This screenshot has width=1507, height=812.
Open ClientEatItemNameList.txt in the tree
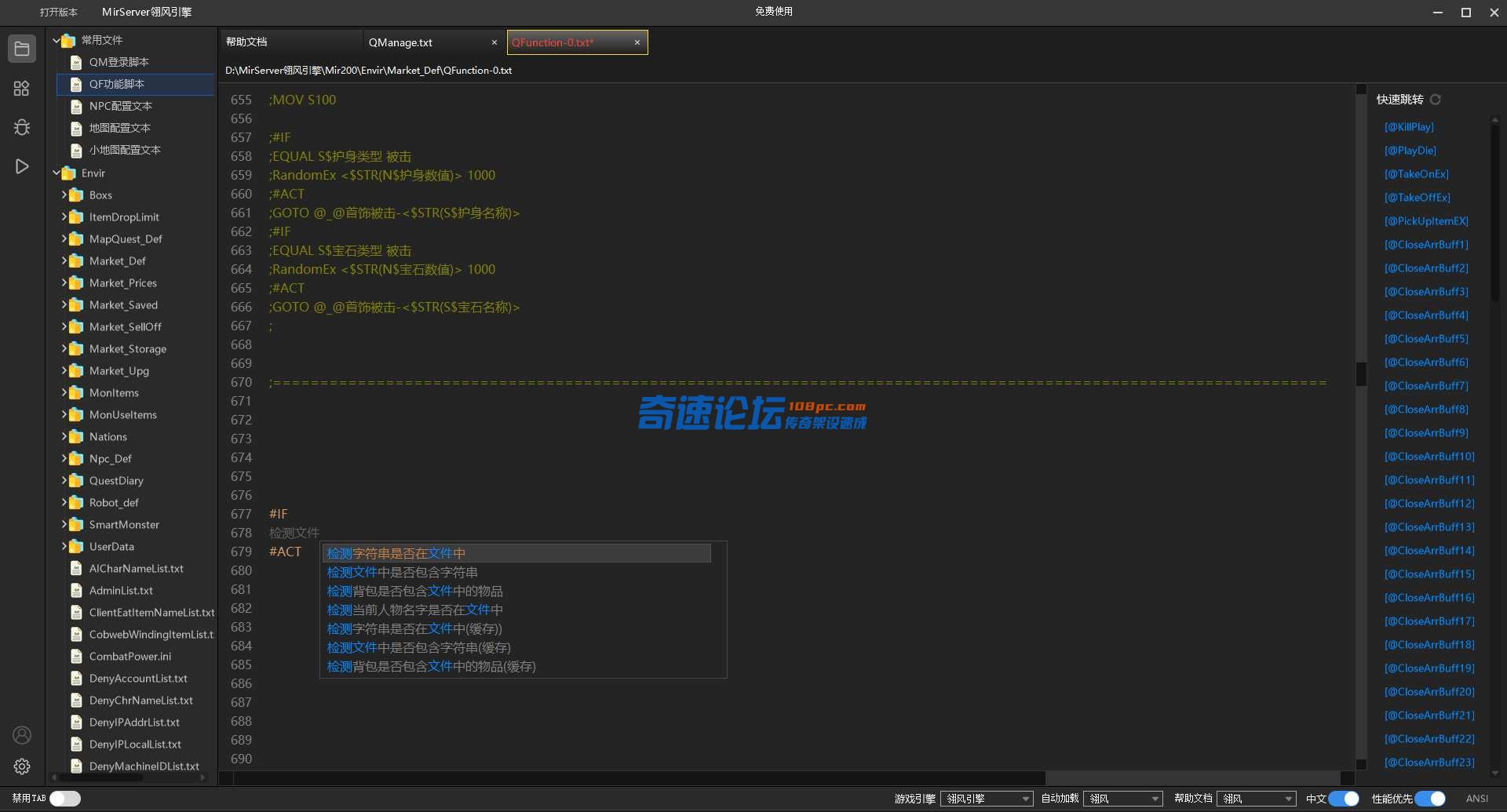[151, 612]
